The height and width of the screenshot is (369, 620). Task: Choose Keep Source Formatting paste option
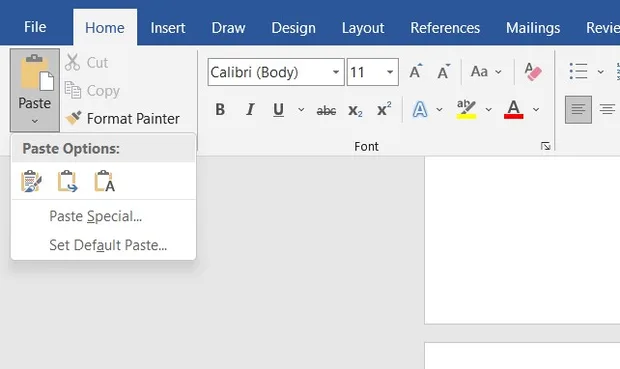tap(31, 181)
